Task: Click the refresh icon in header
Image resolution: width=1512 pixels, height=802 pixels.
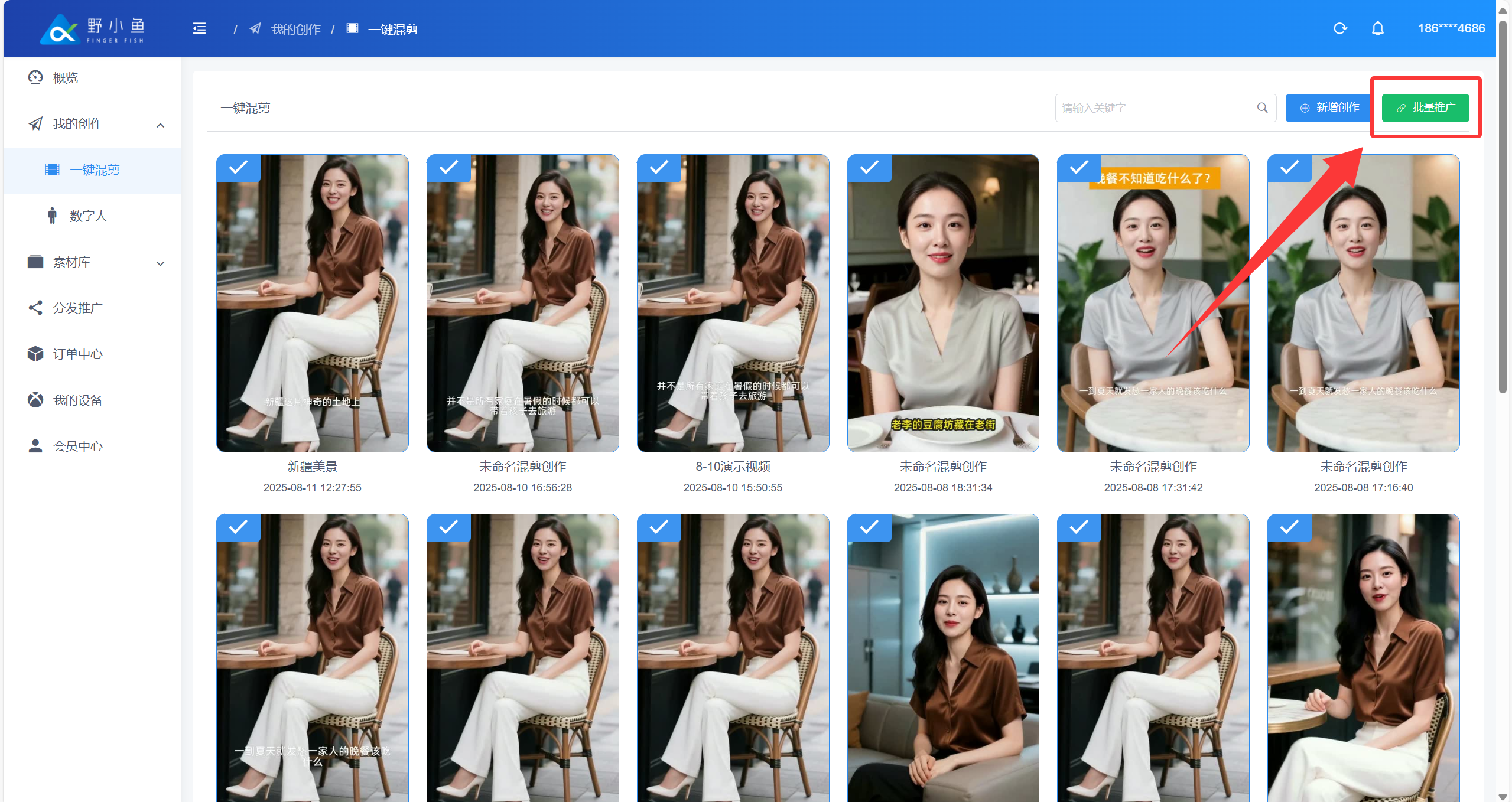Action: pyautogui.click(x=1340, y=28)
